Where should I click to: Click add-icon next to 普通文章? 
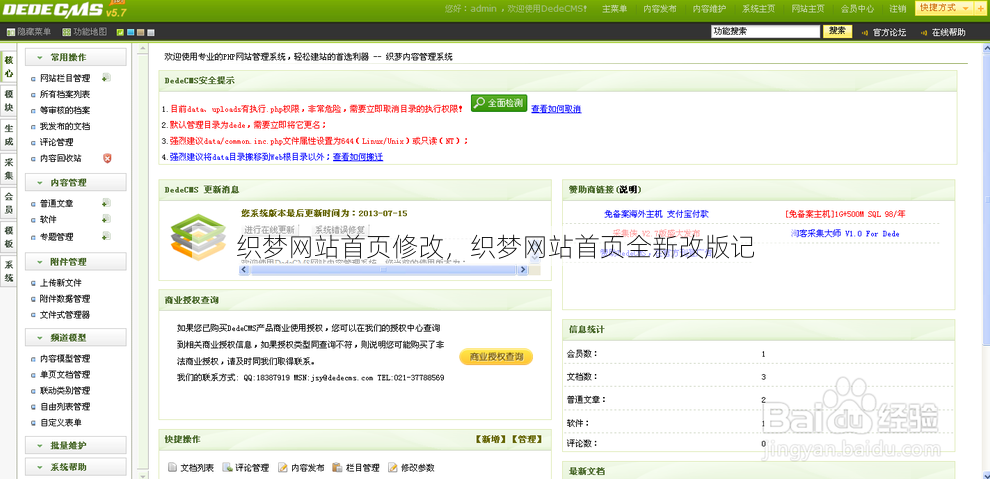[x=107, y=203]
